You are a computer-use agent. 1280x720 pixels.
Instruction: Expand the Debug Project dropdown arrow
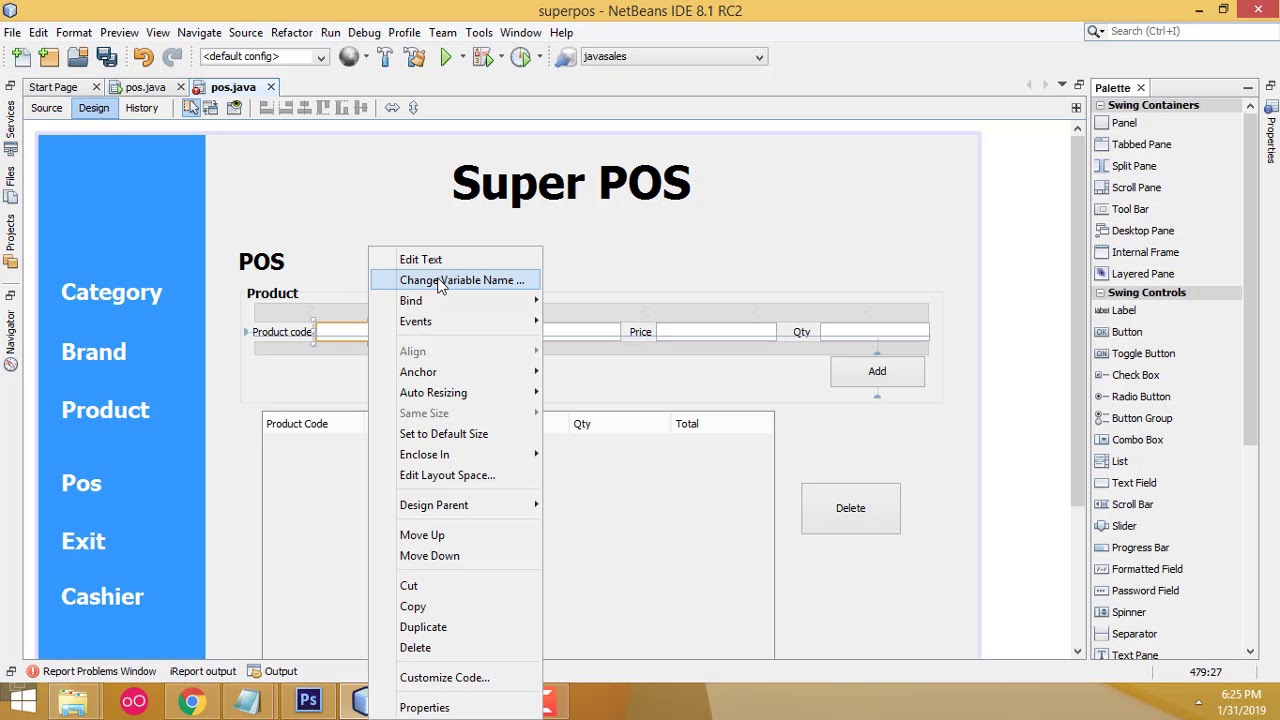(500, 57)
